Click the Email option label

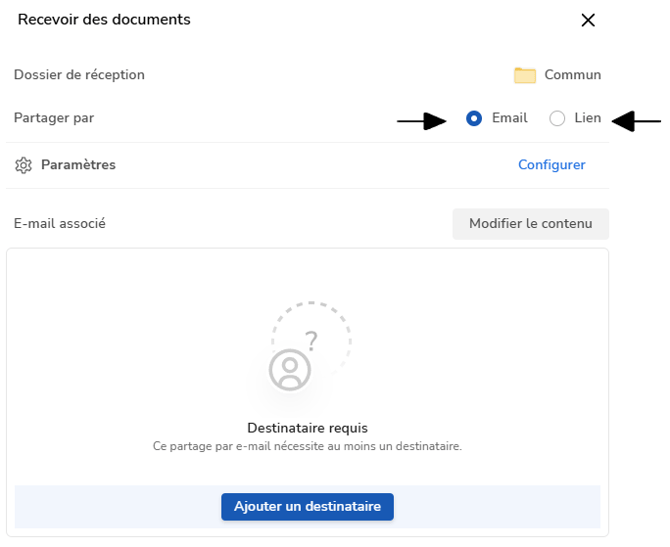point(509,118)
